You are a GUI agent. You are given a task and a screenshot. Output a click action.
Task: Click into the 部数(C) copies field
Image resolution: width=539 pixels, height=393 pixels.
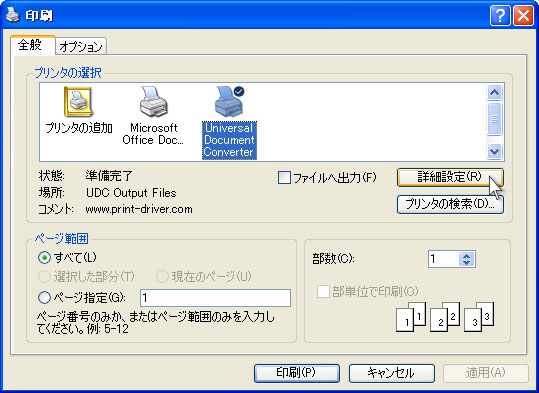(x=443, y=259)
